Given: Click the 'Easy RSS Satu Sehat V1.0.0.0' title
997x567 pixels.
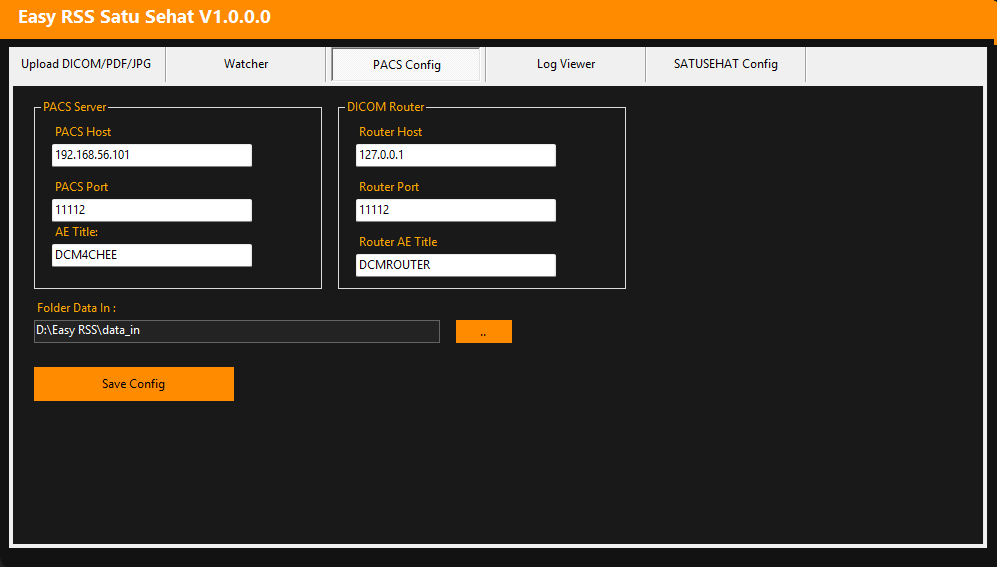Looking at the screenshot, I should click(144, 17).
